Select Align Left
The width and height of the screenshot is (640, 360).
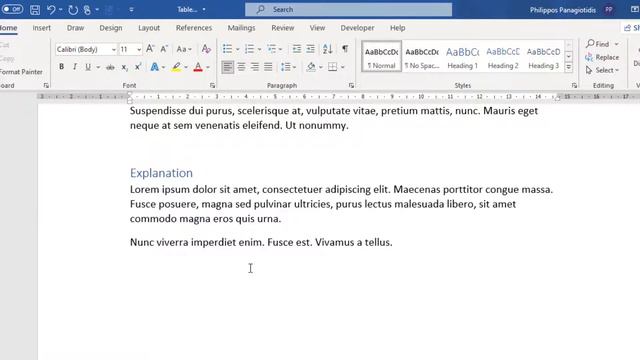pyautogui.click(x=228, y=67)
